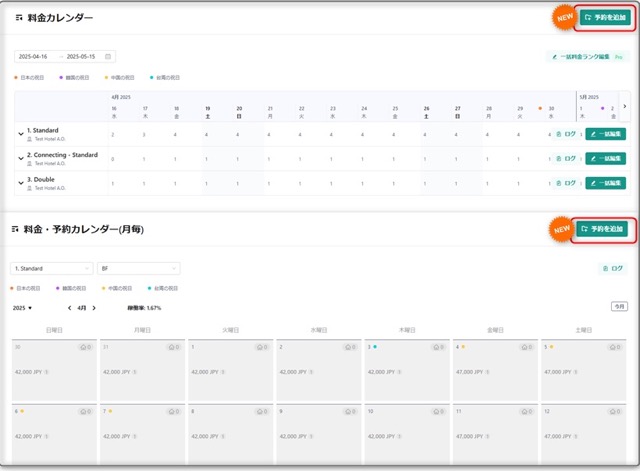This screenshot has height=471, width=640.
Task: Click 一括編集 for the 1. Standard row
Action: tap(606, 134)
